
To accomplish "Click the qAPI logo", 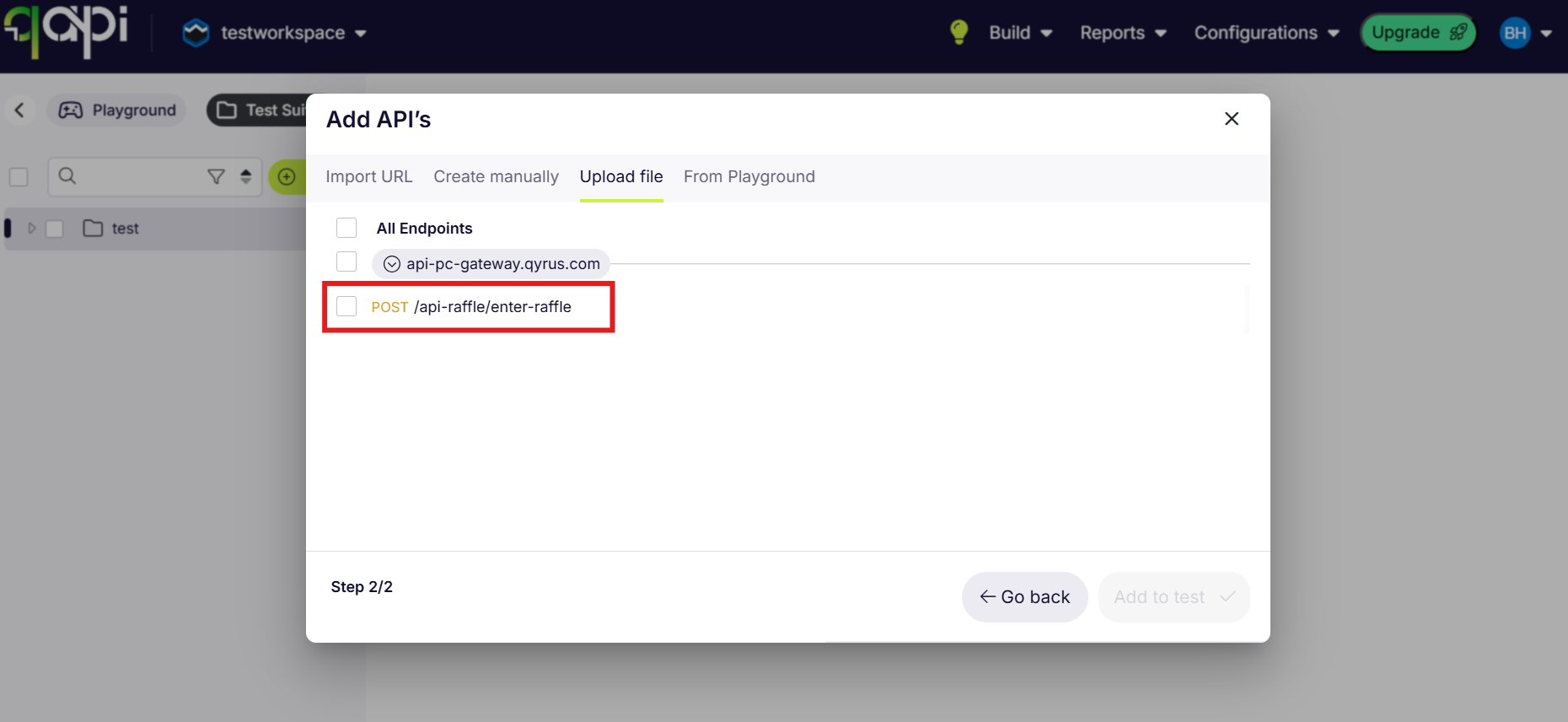I will click(66, 30).
